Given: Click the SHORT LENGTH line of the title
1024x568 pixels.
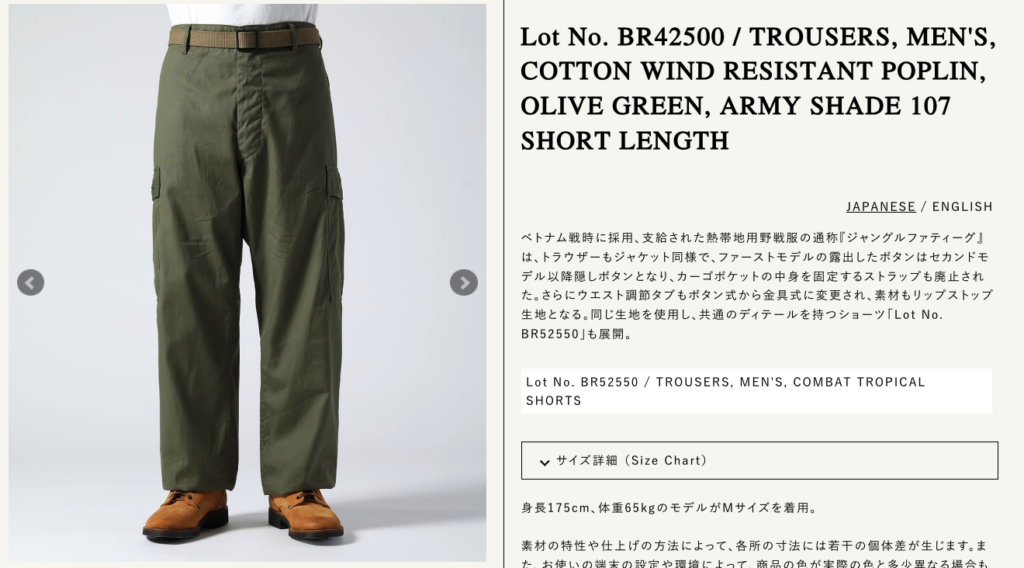Looking at the screenshot, I should (624, 141).
